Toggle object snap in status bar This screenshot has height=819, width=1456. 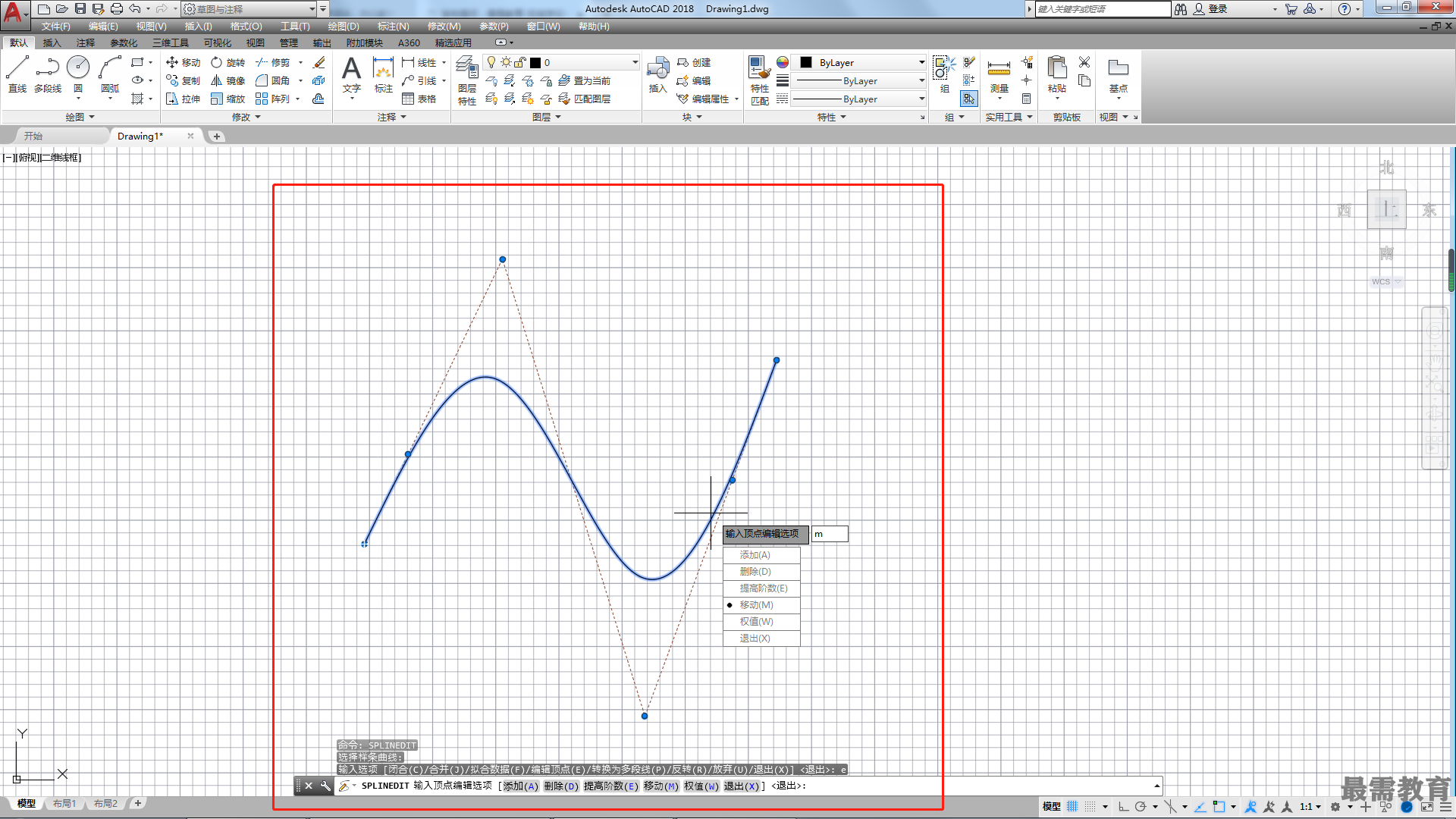[1219, 806]
